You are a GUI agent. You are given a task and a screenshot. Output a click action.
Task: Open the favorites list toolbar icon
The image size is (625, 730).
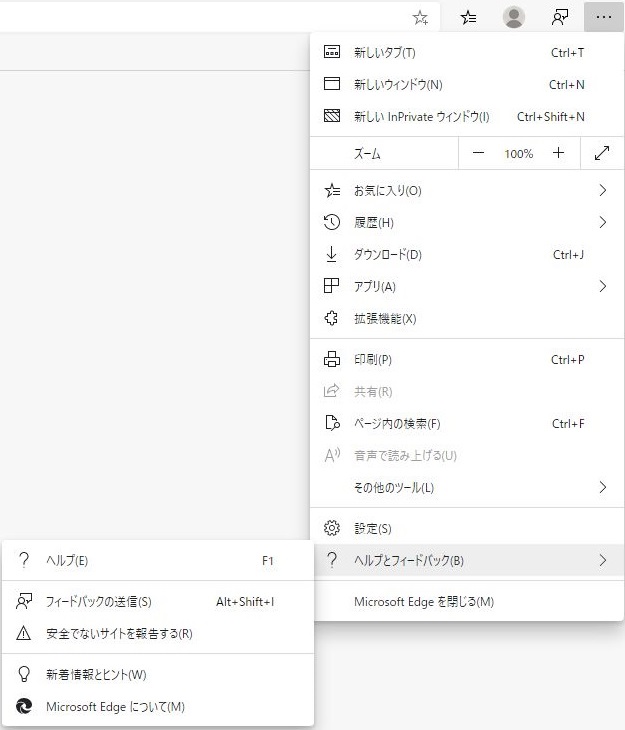click(468, 18)
